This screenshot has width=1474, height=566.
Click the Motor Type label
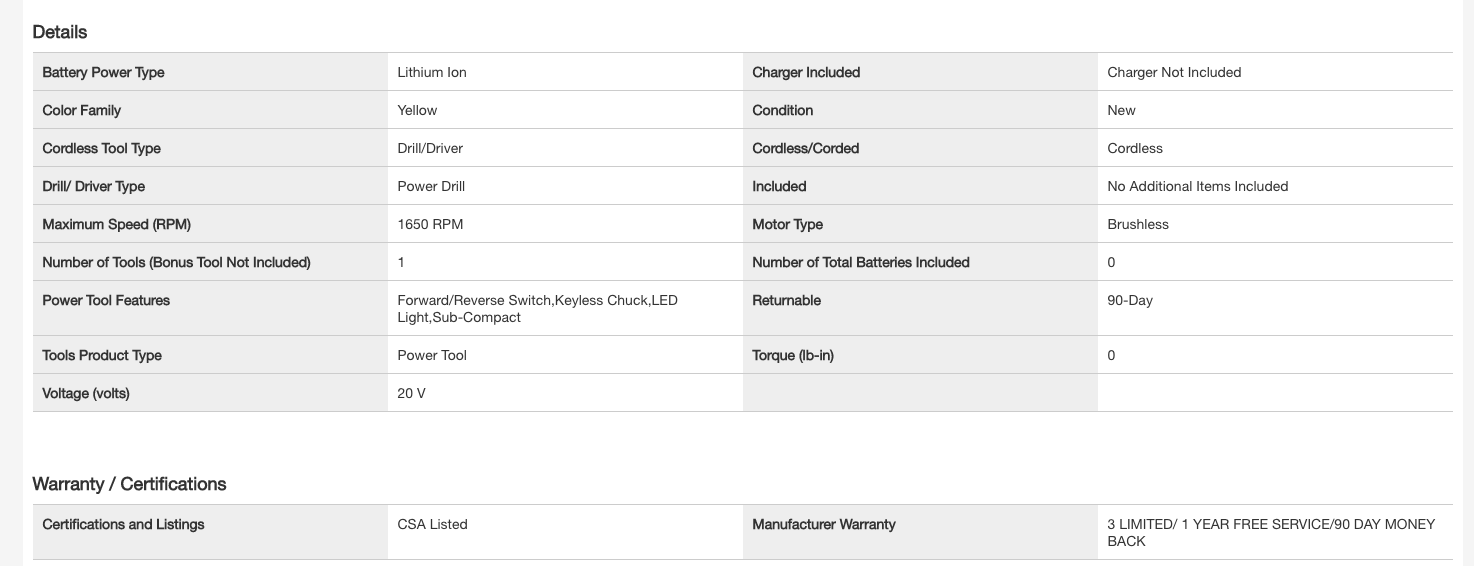pyautogui.click(x=787, y=224)
